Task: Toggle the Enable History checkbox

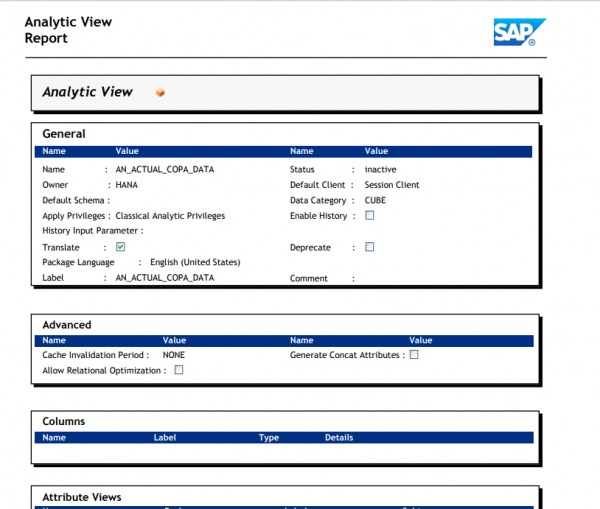Action: (x=369, y=215)
